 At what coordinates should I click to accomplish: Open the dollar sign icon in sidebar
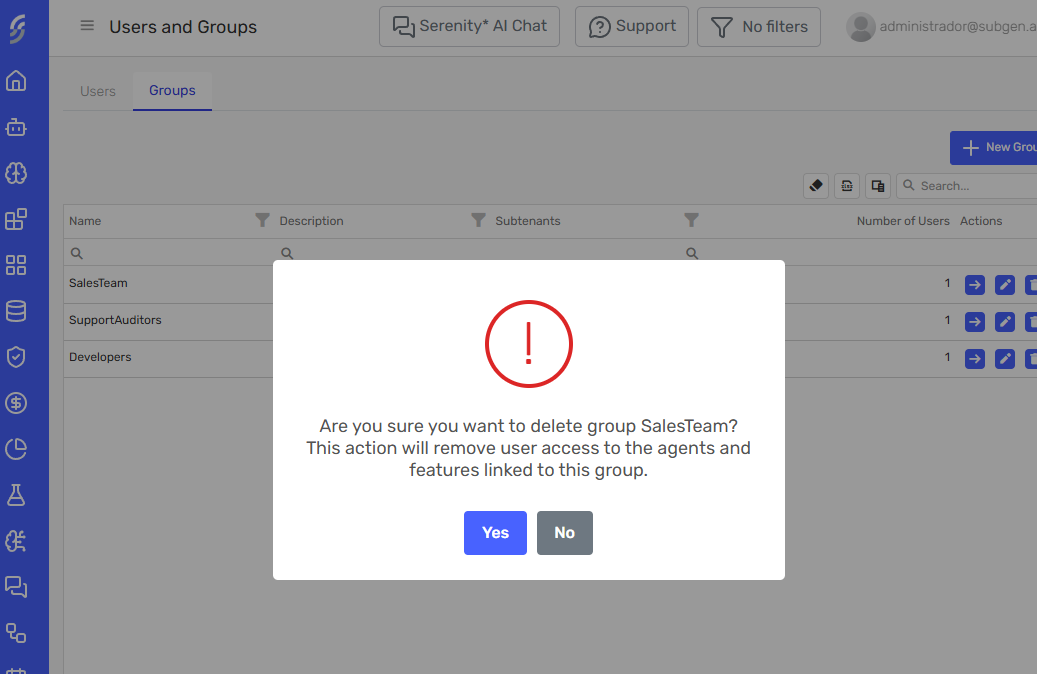[16, 403]
